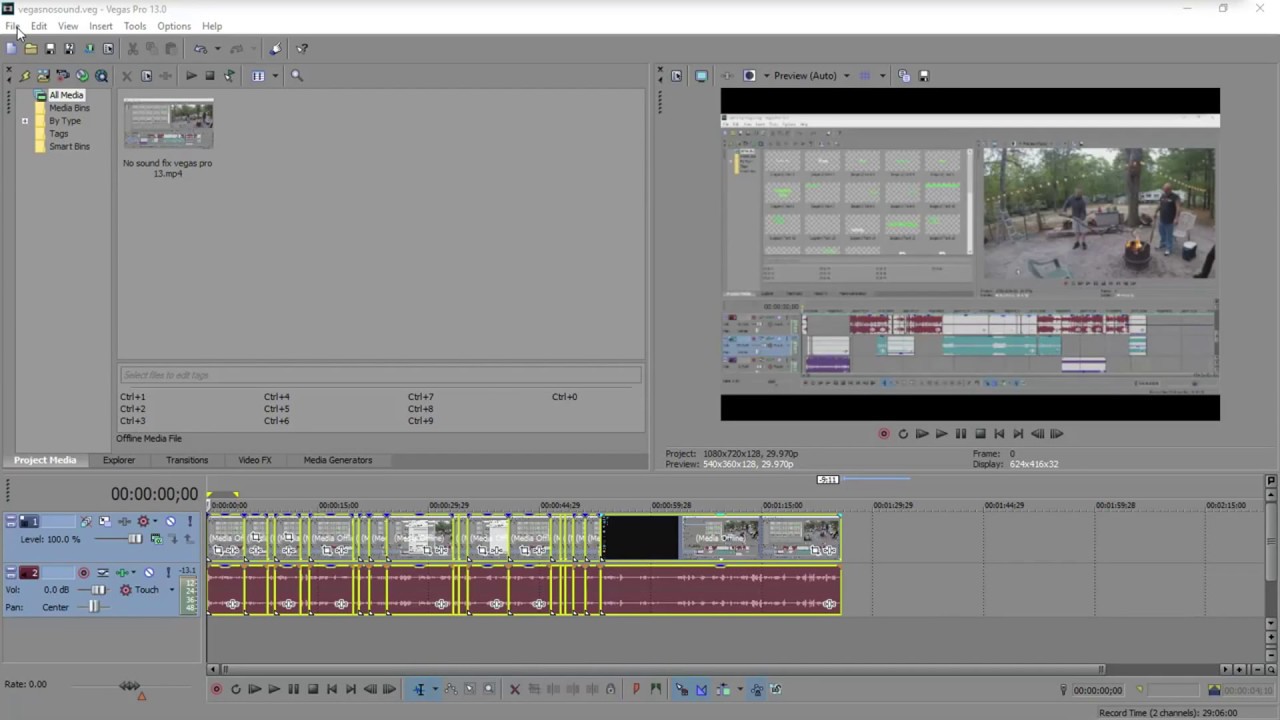Copy snapshot to clipboard in preview toolbar
The height and width of the screenshot is (720, 1280).
pyautogui.click(x=904, y=76)
